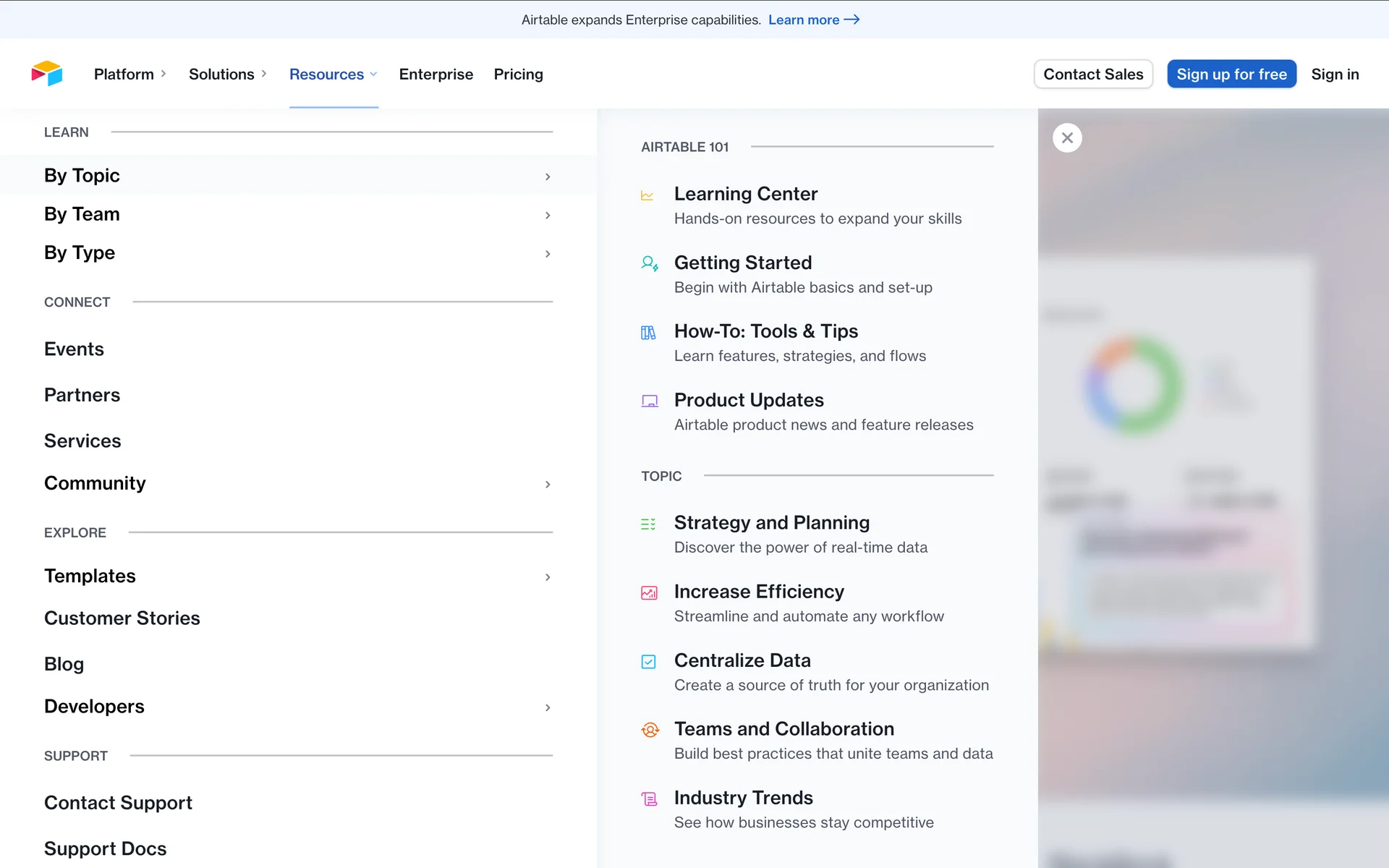Screen dimensions: 1389x868
Task: Click the Increase Efficiency graph icon
Action: pos(649,593)
